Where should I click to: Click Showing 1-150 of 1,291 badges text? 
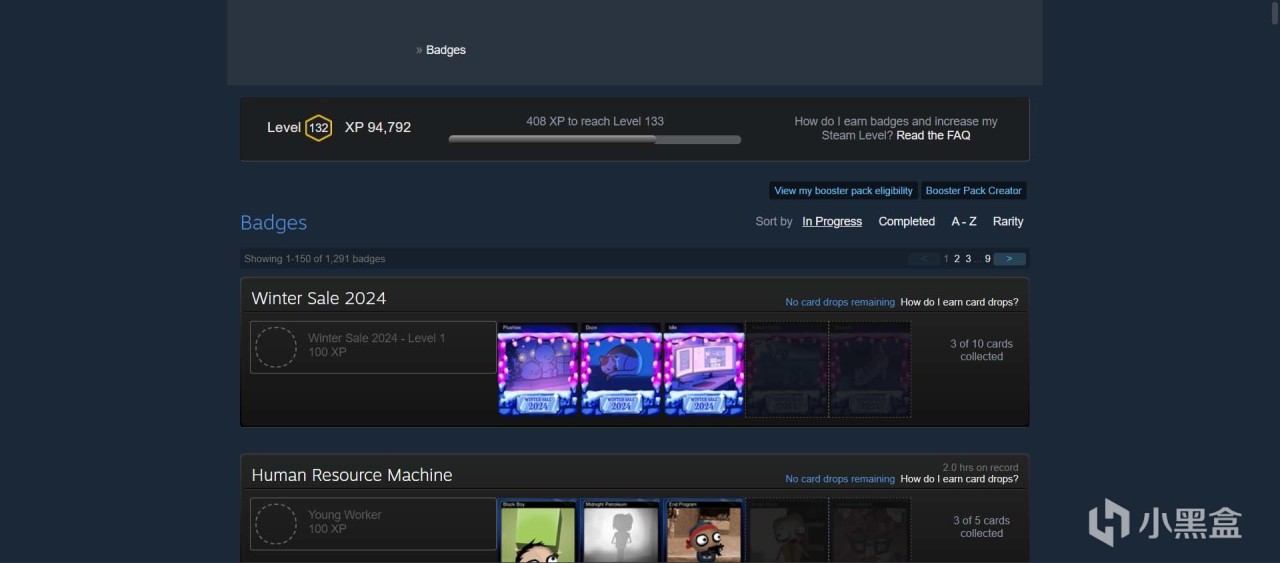tap(315, 259)
